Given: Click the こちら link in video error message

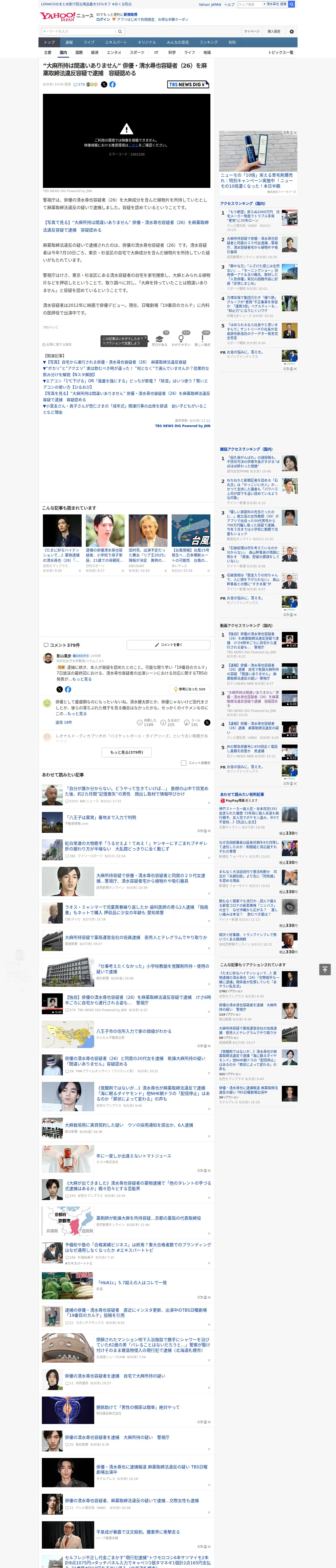Looking at the screenshot, I should pos(133,146).
